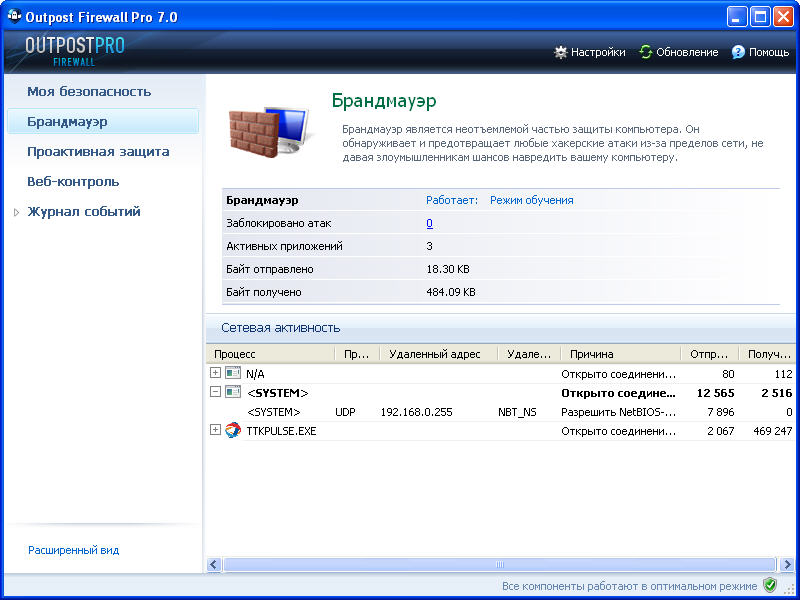
Task: Click the Обновление green update arrows icon
Action: click(x=646, y=52)
